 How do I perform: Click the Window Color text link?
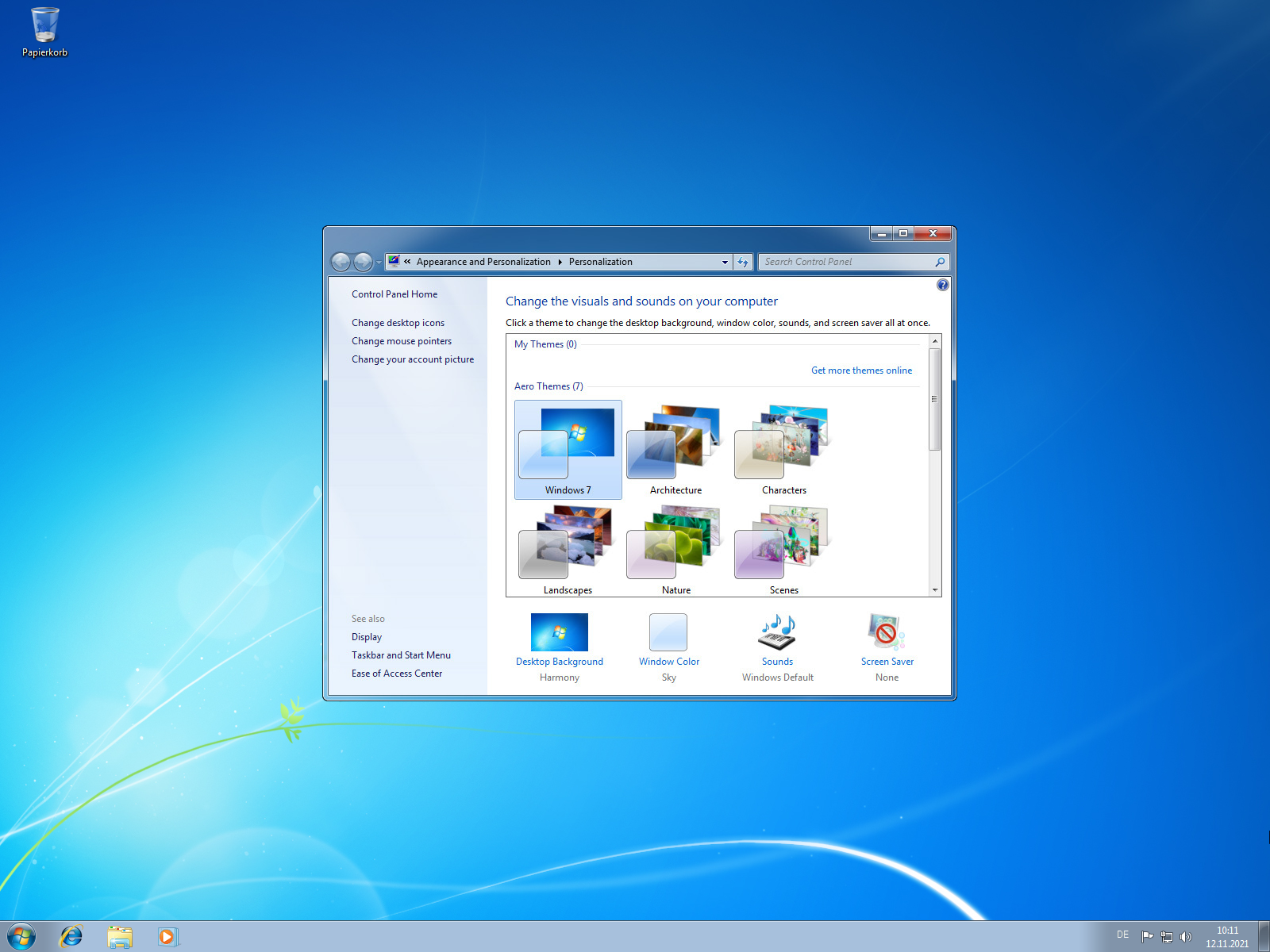tap(669, 662)
